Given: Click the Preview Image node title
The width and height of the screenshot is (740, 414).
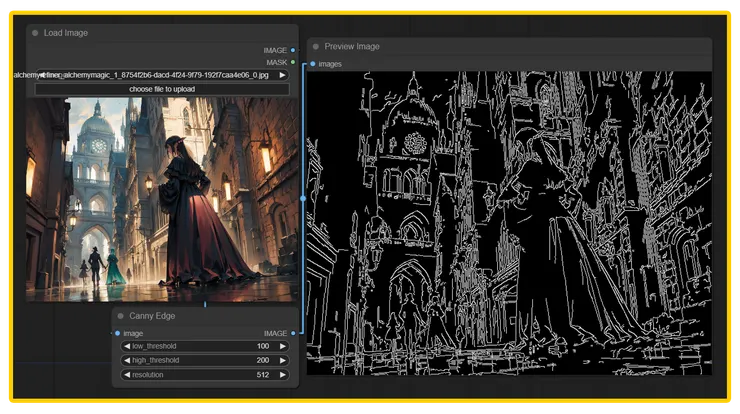Looking at the screenshot, I should pyautogui.click(x=352, y=47).
